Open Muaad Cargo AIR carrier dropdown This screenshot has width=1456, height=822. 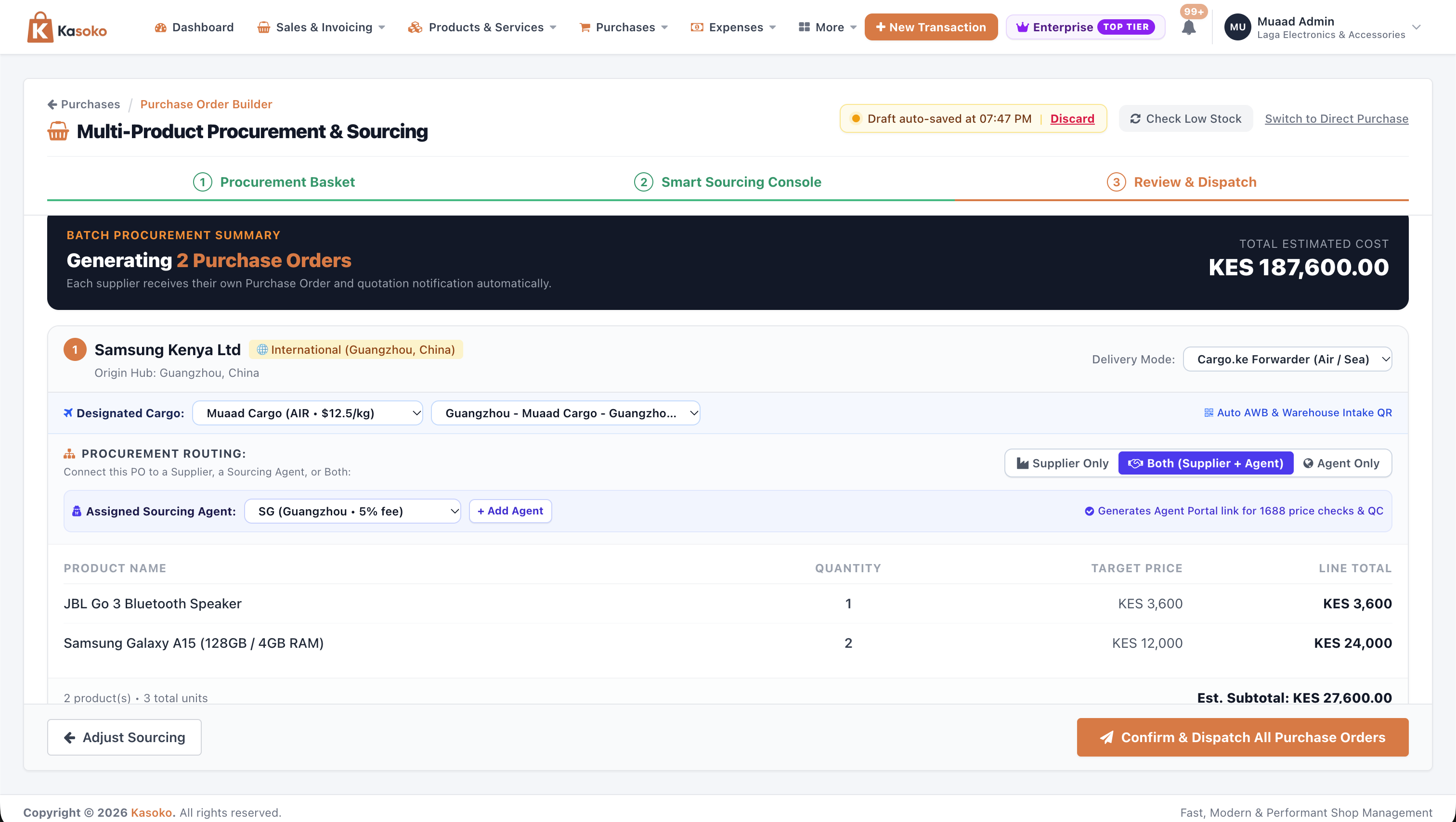[x=308, y=413]
